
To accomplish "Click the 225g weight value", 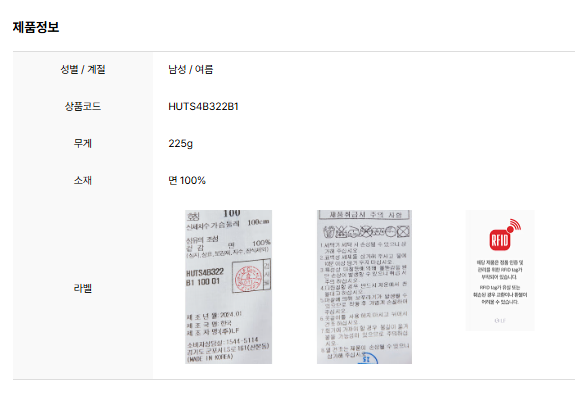I will coord(181,143).
